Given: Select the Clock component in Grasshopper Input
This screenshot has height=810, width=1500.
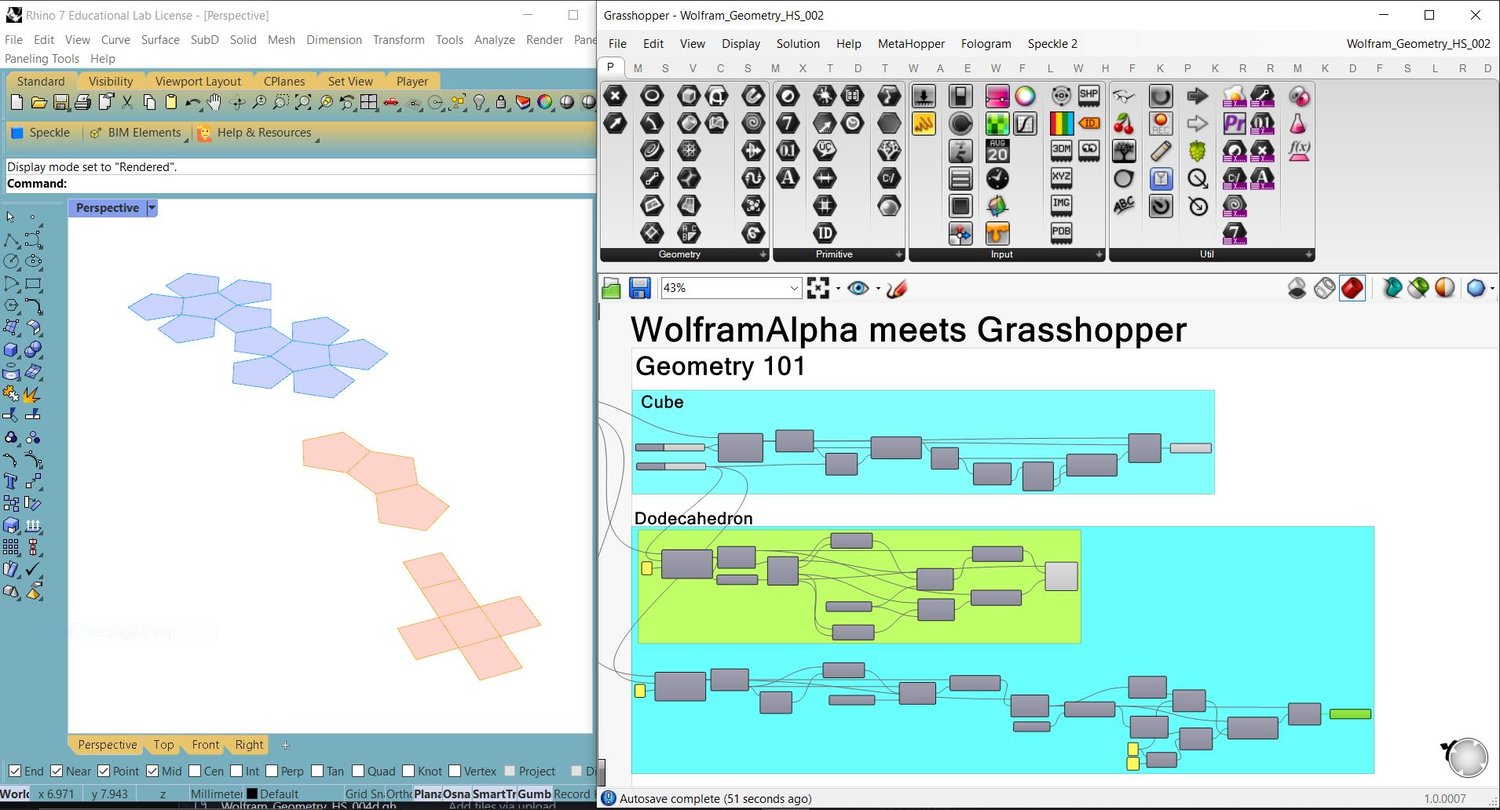Looking at the screenshot, I should pyautogui.click(x=997, y=178).
